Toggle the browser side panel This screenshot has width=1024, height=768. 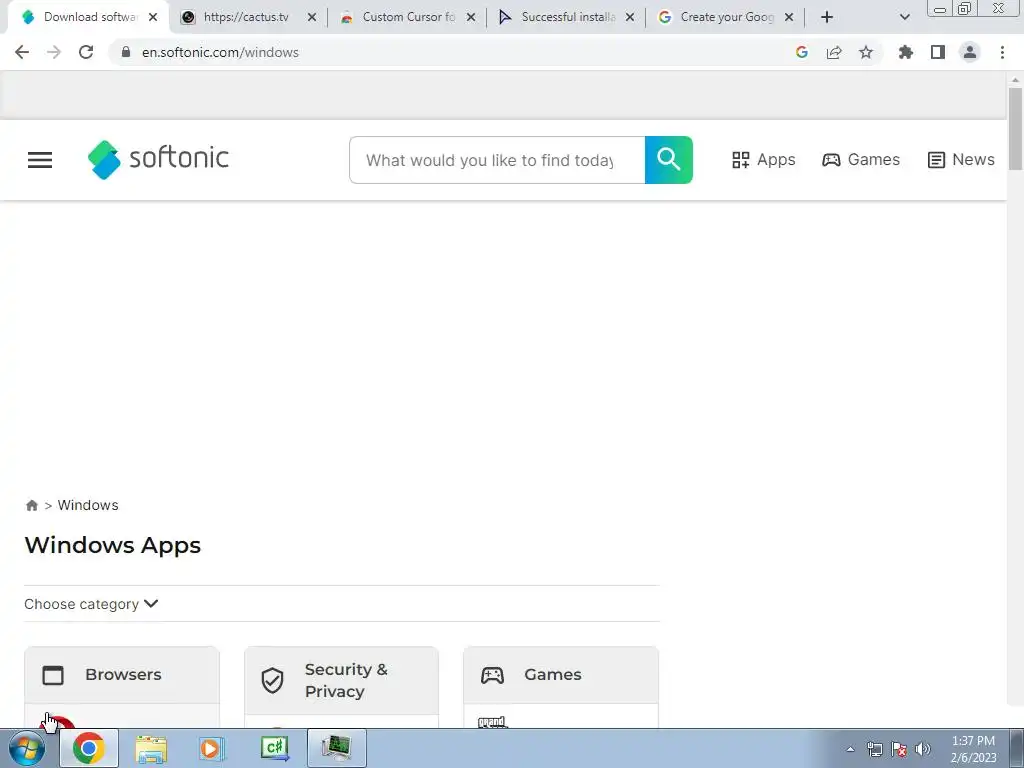(938, 52)
